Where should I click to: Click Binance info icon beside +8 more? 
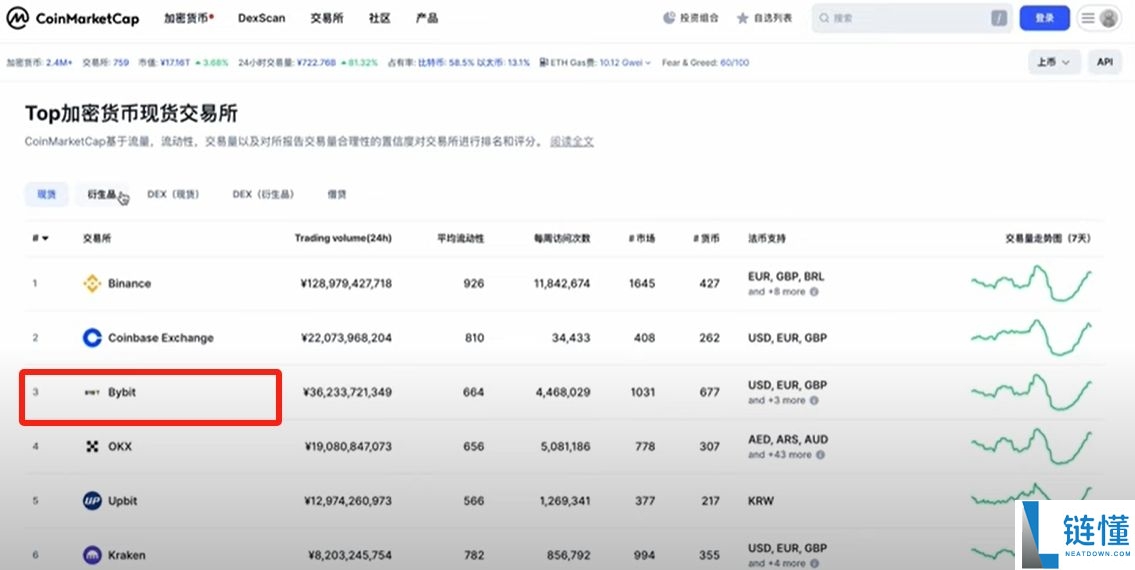[x=814, y=292]
